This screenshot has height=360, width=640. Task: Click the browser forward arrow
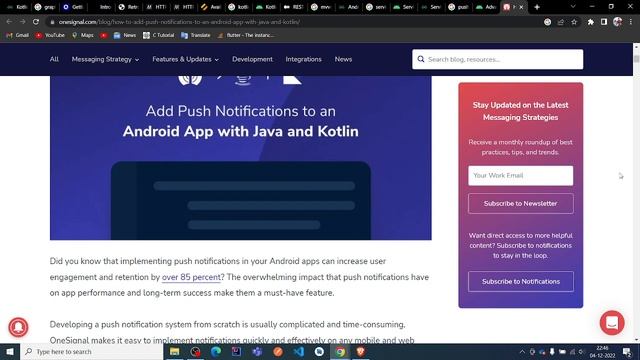tap(22, 22)
